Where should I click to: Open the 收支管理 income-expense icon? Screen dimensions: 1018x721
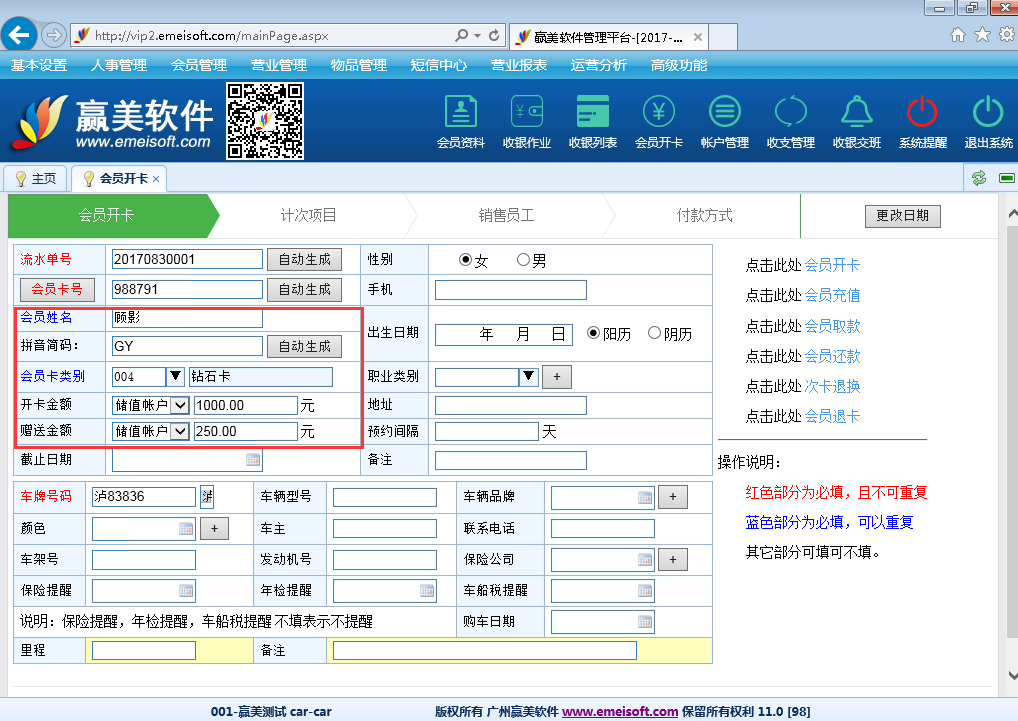(790, 120)
